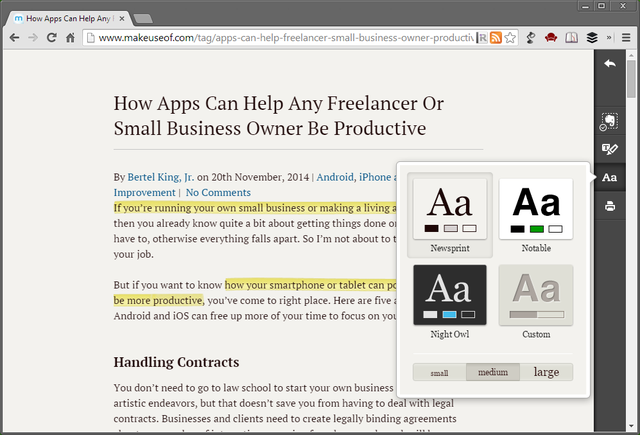Print the article using the printer icon

coord(609,207)
